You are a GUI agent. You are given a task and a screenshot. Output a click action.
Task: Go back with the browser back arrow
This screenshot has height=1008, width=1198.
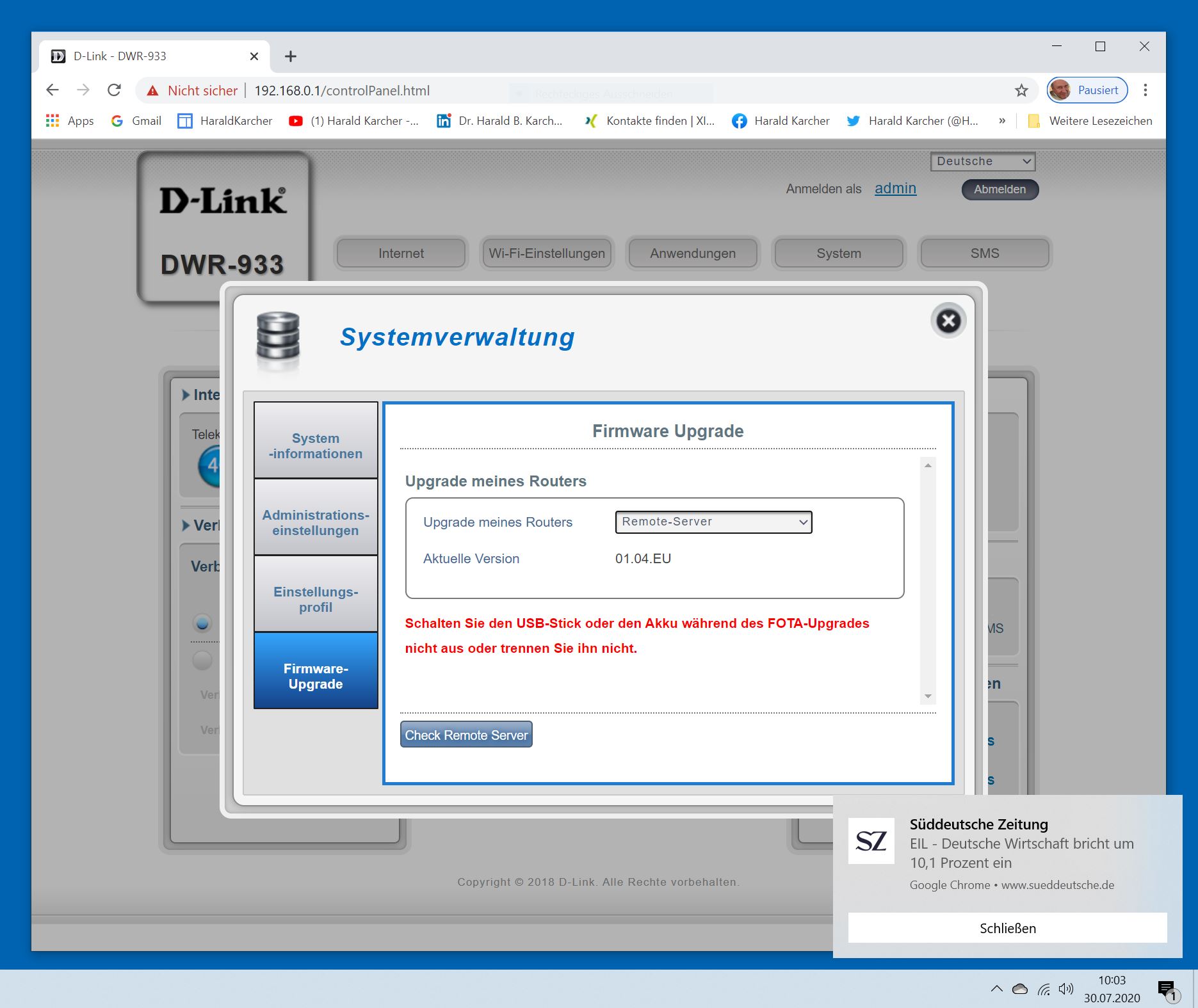click(x=53, y=90)
